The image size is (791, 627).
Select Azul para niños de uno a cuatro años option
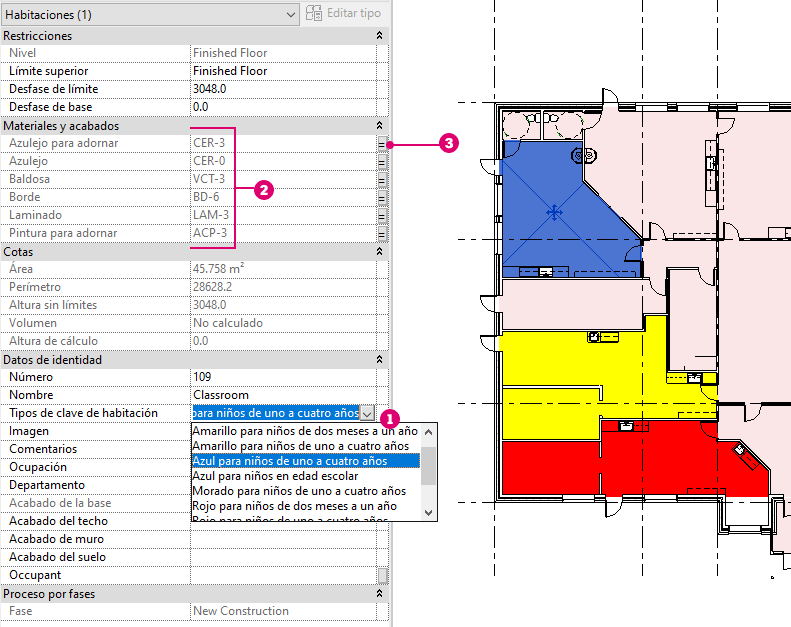pyautogui.click(x=305, y=461)
